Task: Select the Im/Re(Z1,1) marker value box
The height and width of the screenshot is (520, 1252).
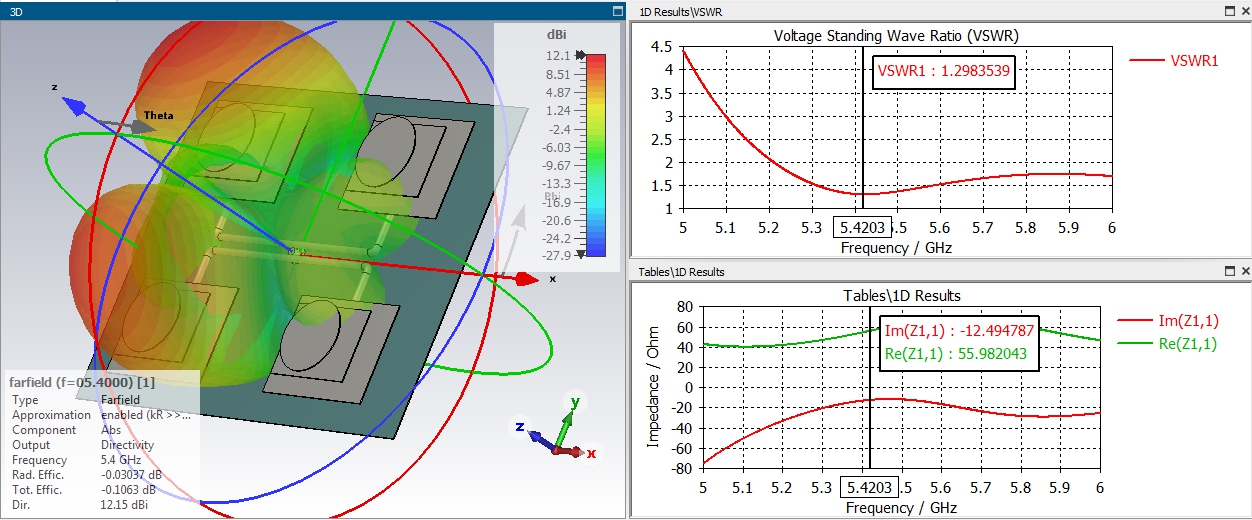Action: pos(959,342)
